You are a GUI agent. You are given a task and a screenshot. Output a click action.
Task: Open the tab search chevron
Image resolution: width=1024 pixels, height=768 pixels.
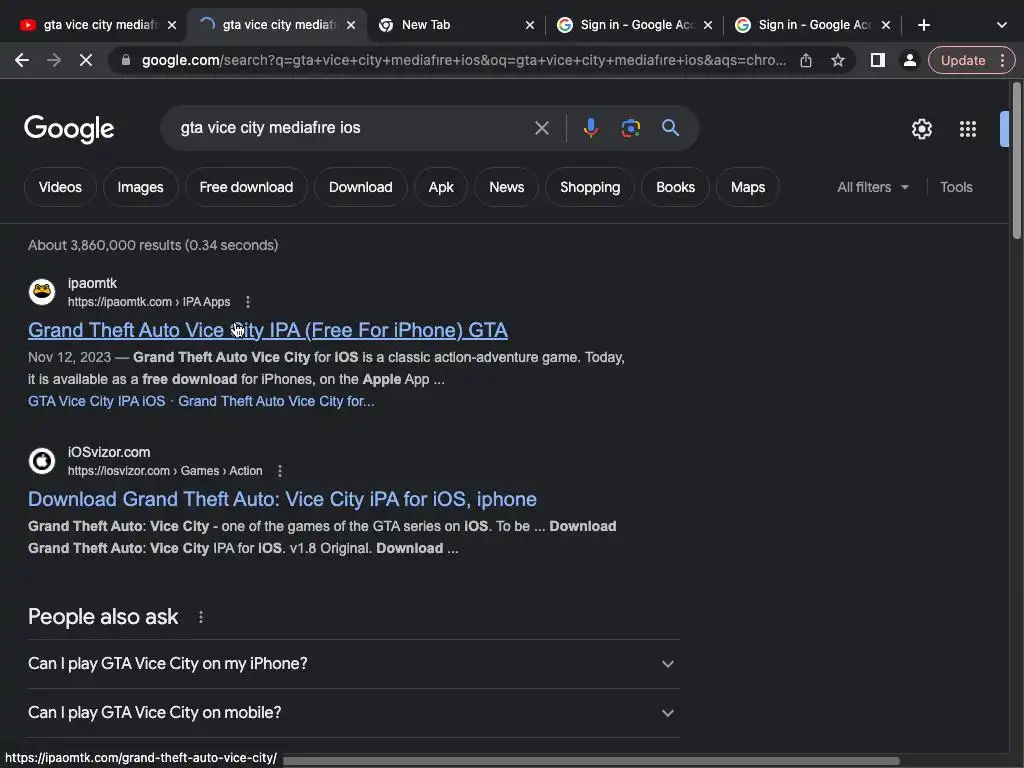[1002, 25]
